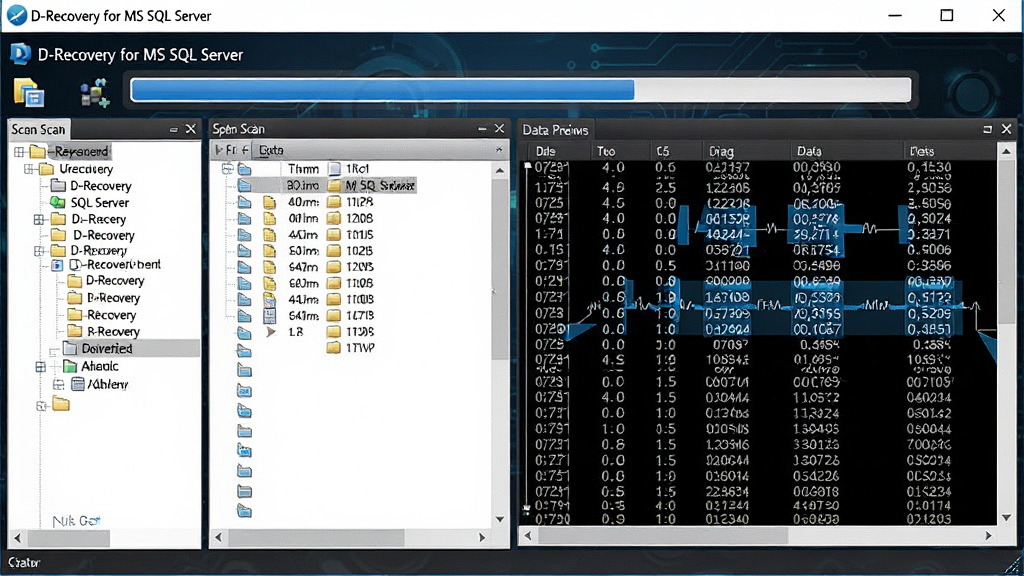The height and width of the screenshot is (576, 1024).
Task: Select the Scan Scan panel tab
Action: (x=39, y=129)
